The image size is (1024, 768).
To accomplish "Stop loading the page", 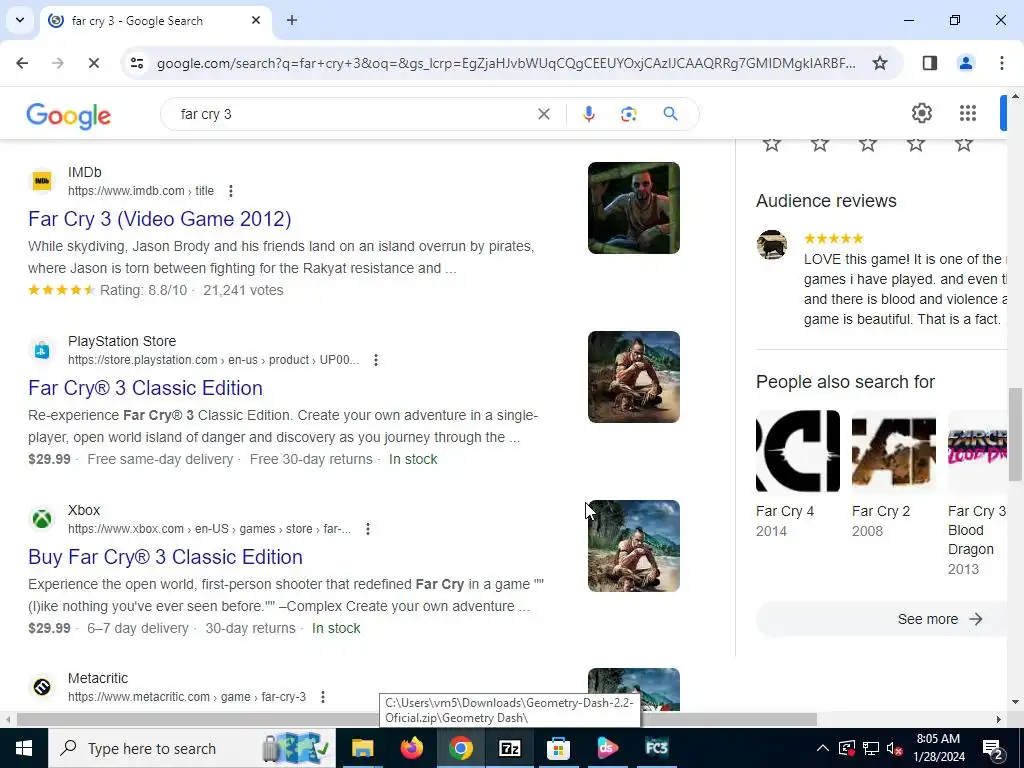I will (x=93, y=63).
